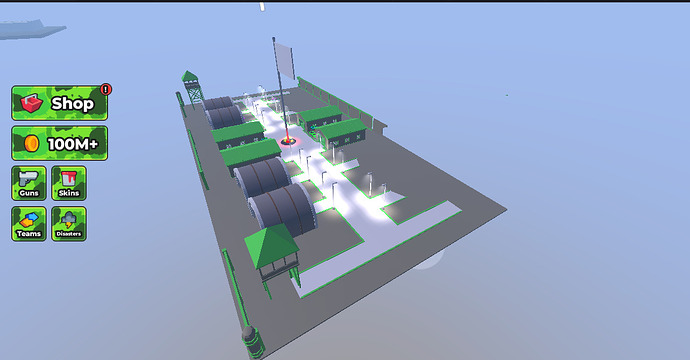Open the Skins menu
The height and width of the screenshot is (360, 690).
(x=69, y=183)
